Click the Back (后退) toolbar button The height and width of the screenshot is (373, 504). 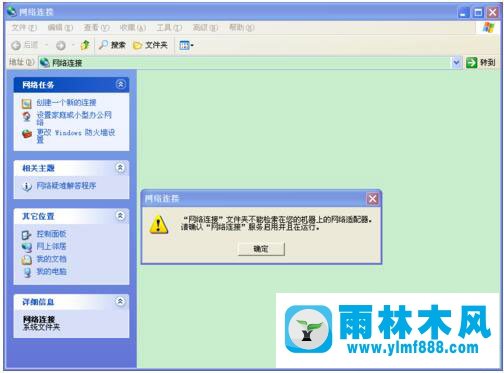point(25,45)
